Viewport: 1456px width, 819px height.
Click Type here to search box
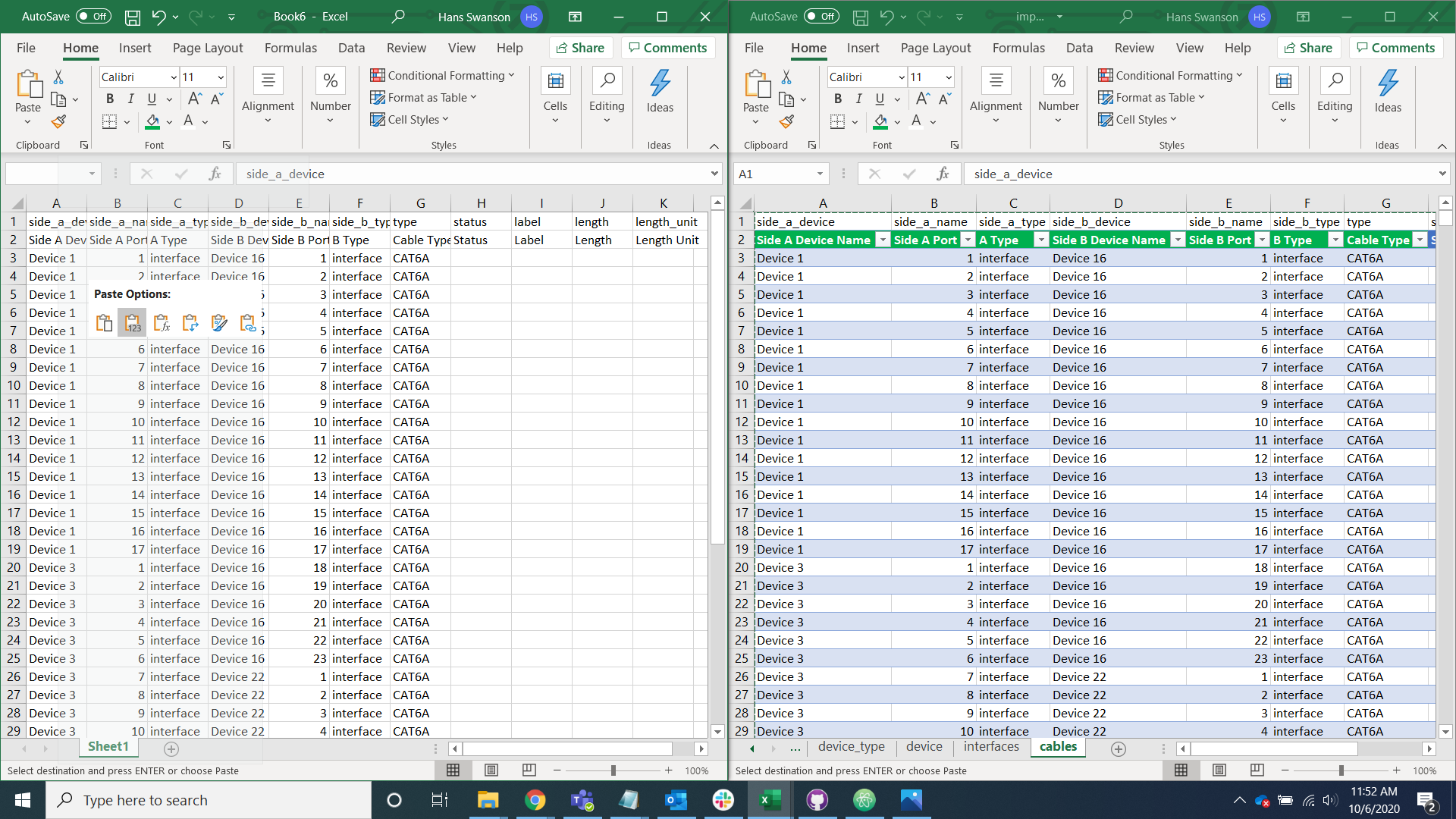(209, 800)
